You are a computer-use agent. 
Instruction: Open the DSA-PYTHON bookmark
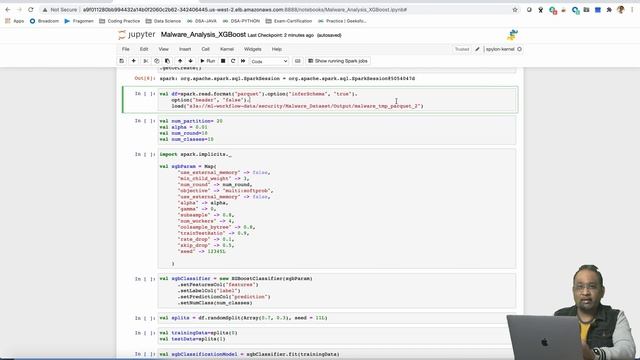click(x=241, y=21)
